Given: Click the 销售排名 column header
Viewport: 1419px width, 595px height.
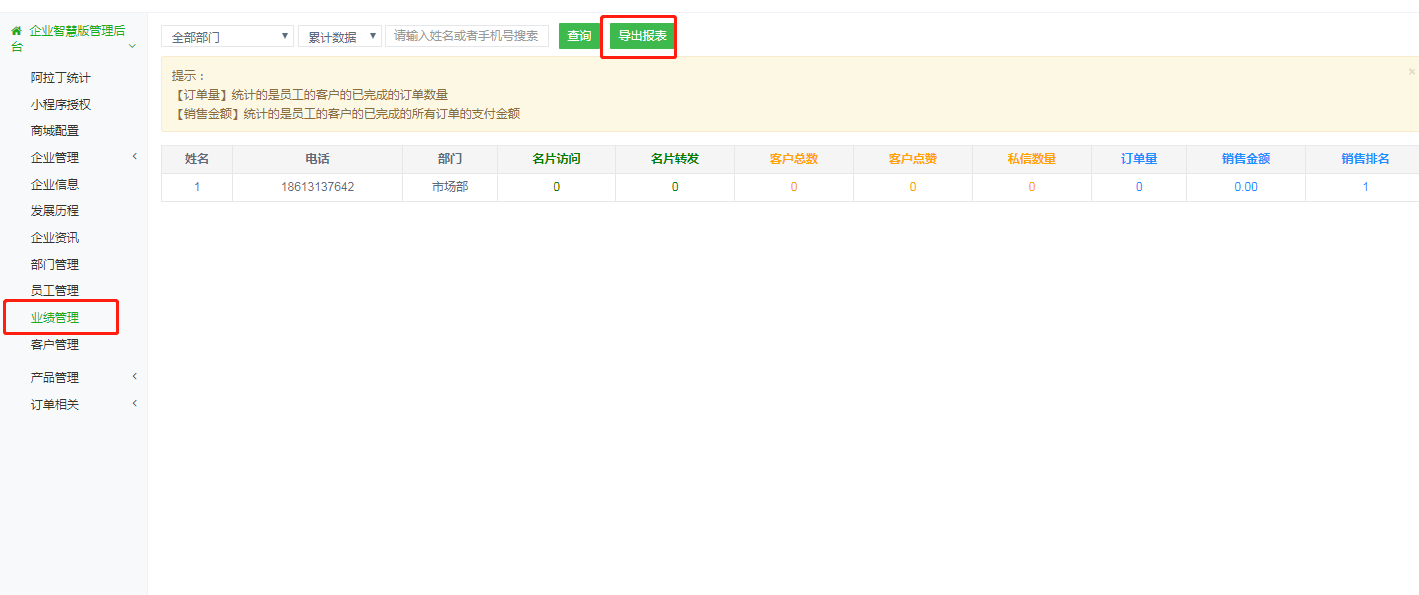Looking at the screenshot, I should (1365, 159).
